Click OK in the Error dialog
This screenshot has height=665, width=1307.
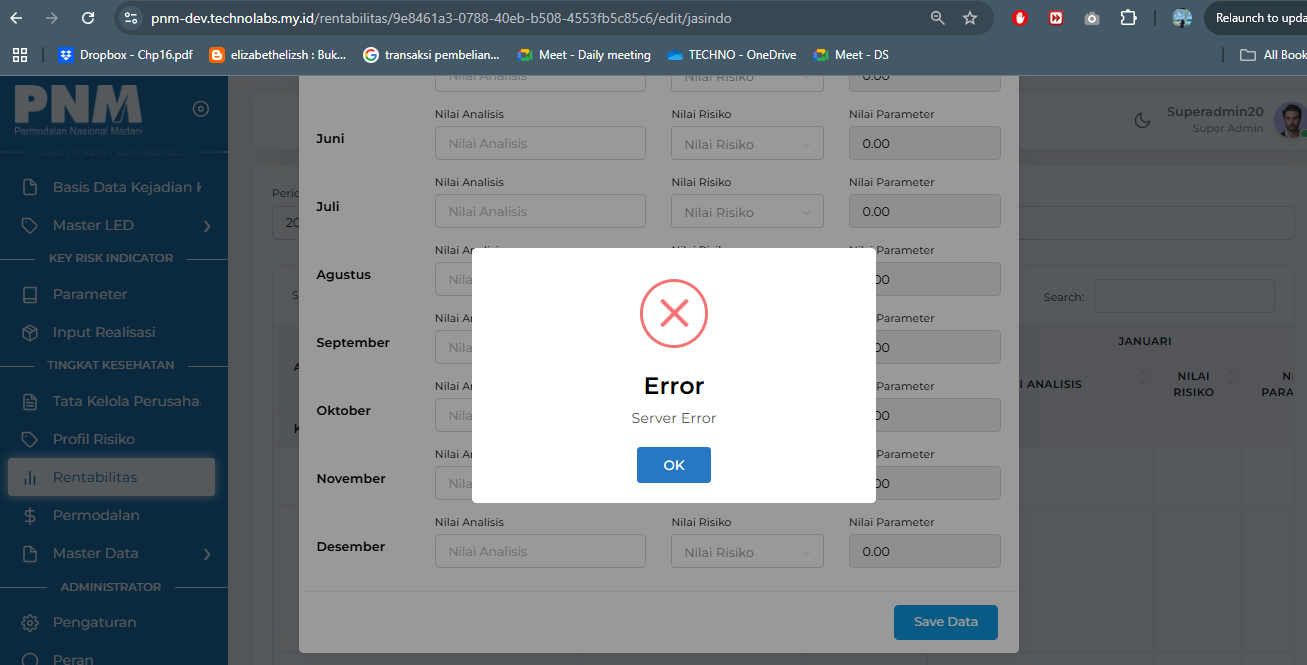click(x=674, y=465)
